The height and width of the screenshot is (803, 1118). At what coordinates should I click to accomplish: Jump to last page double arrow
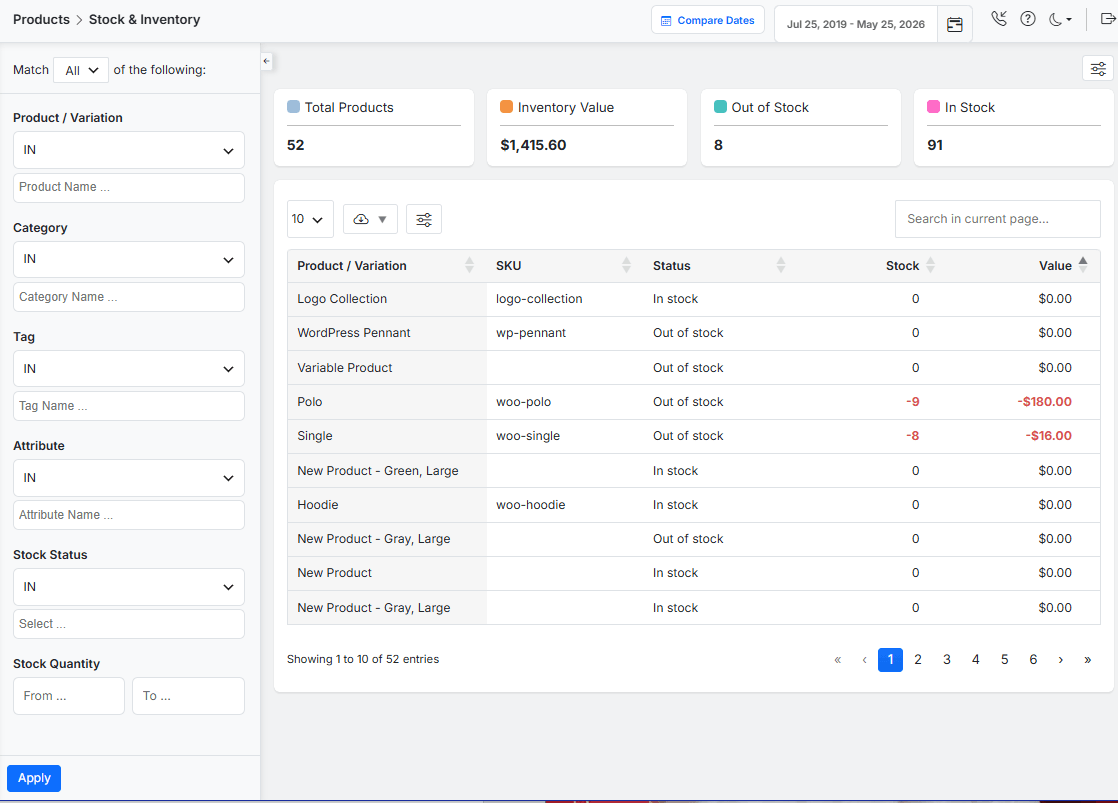[1087, 660]
